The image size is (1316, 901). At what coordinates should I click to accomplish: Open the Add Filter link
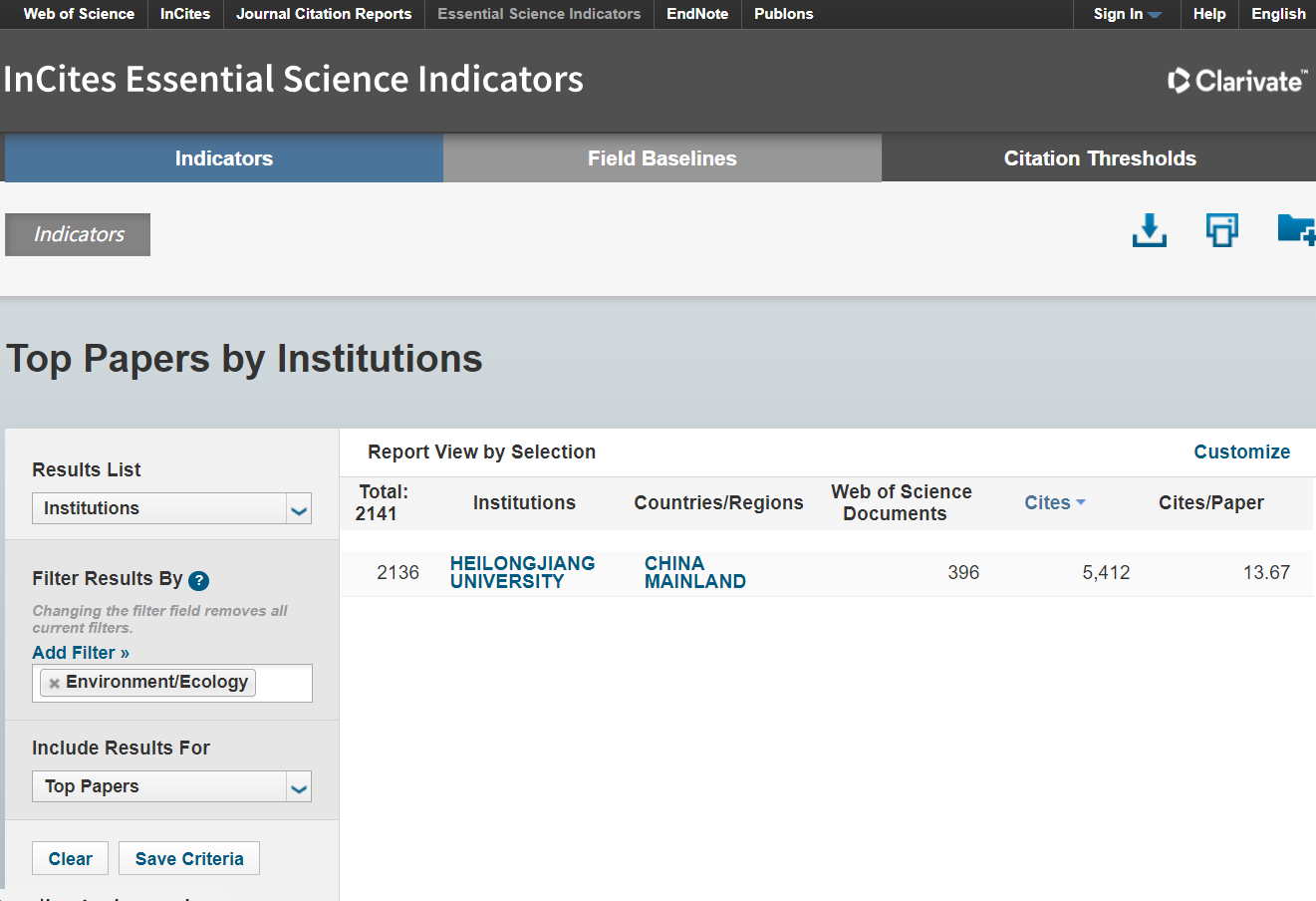coord(81,653)
